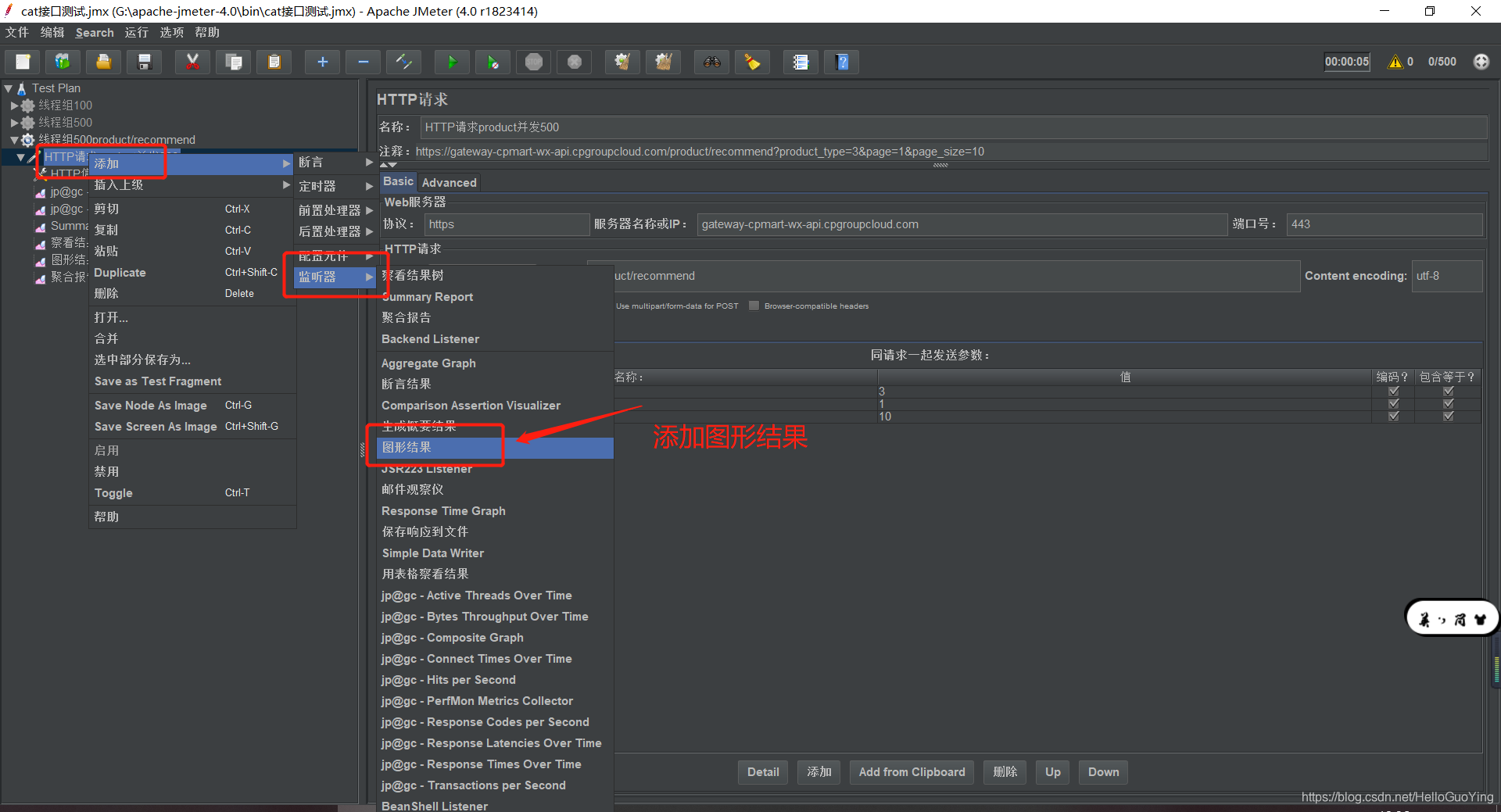Open the 前置处理器 submenu

pyautogui.click(x=335, y=210)
